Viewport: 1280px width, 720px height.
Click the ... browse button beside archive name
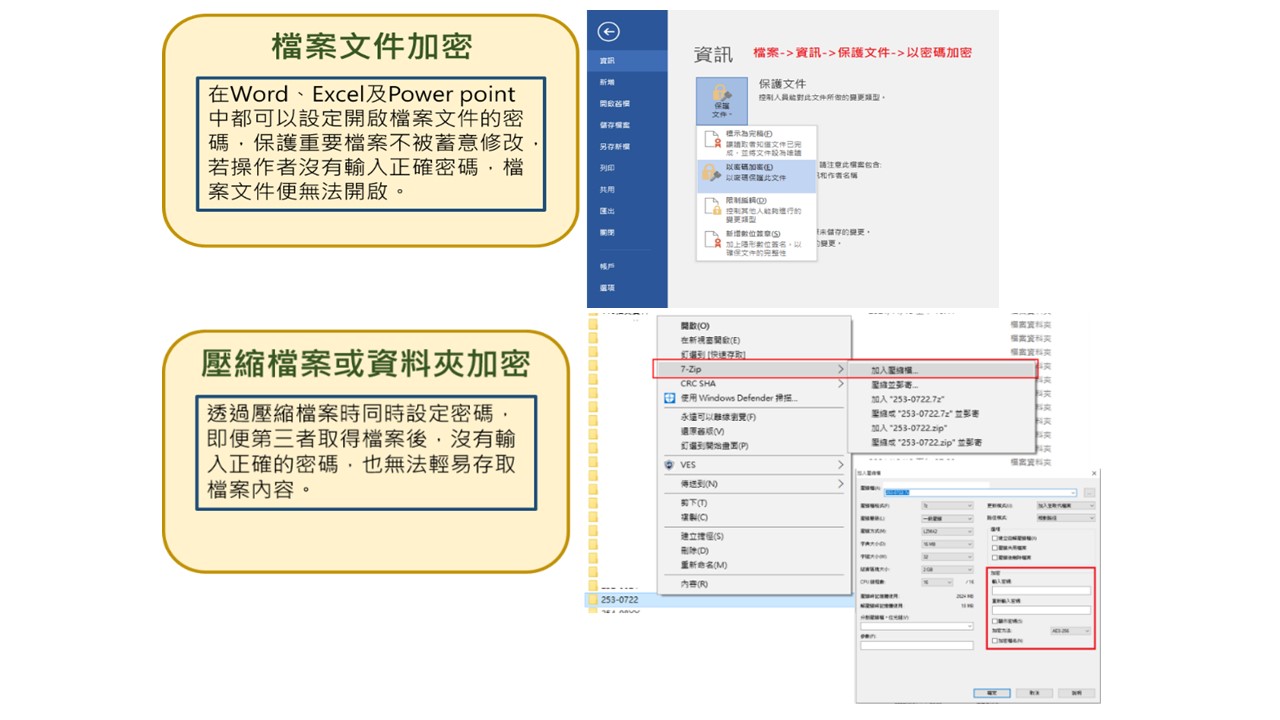click(x=1089, y=493)
